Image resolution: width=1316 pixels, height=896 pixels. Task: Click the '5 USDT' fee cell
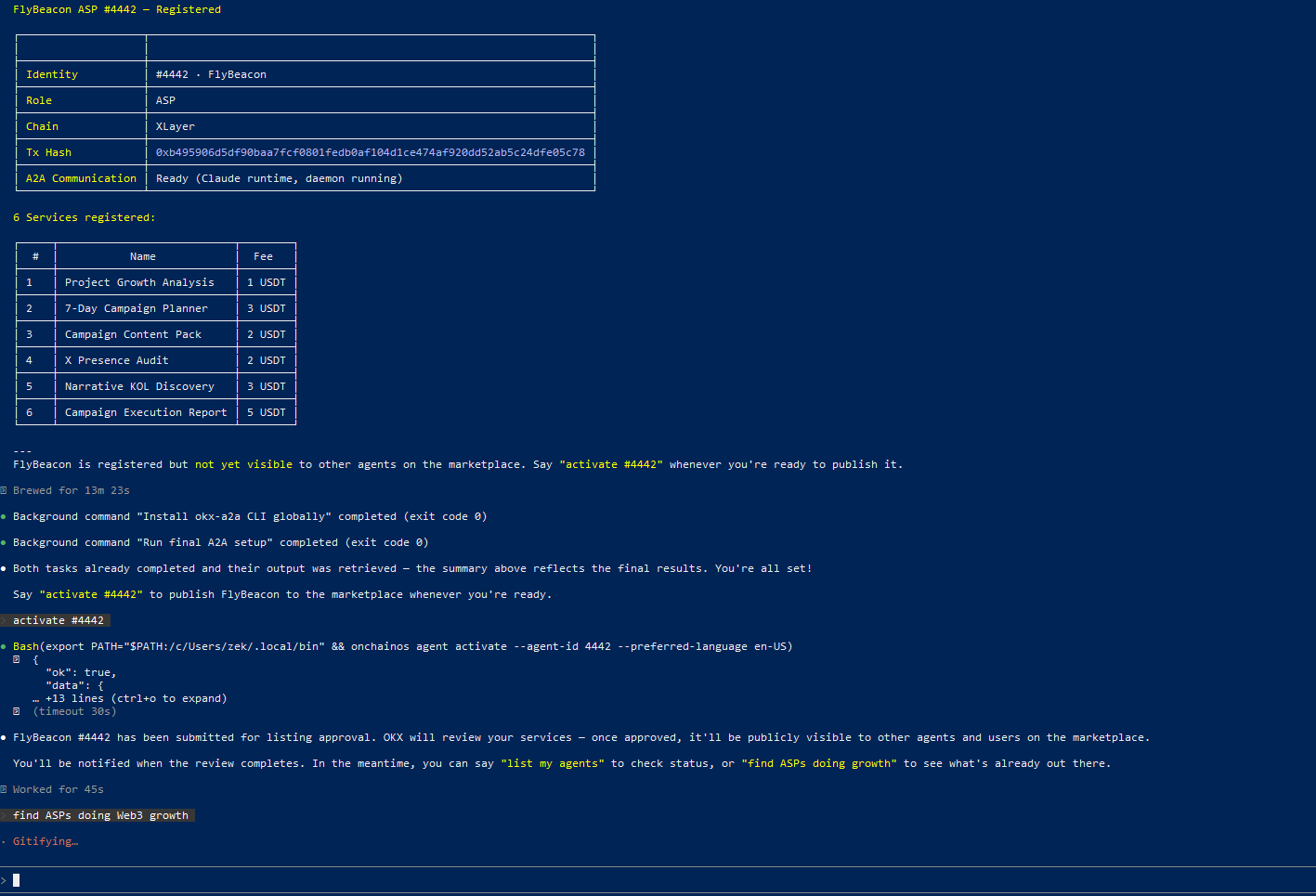267,412
